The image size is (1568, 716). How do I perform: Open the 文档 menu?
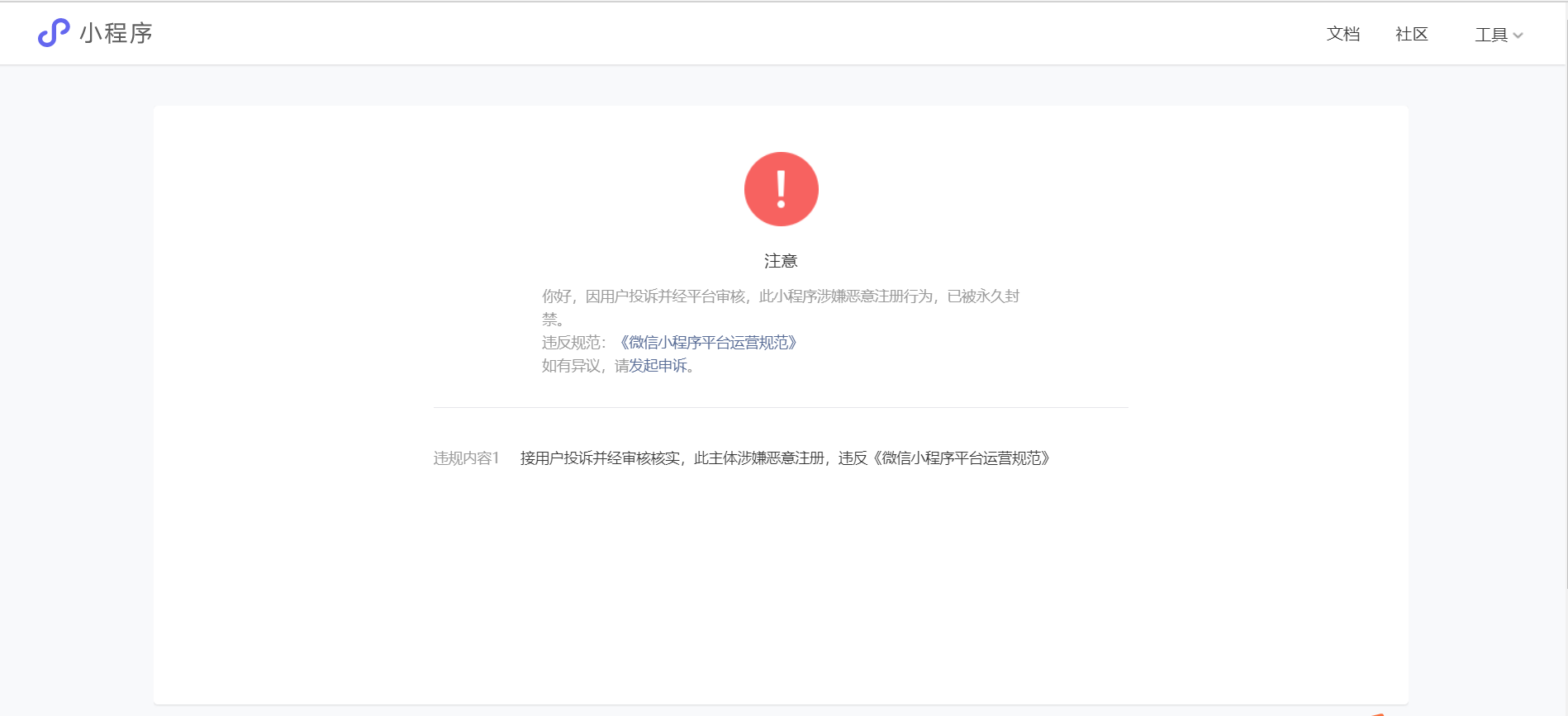(1343, 34)
